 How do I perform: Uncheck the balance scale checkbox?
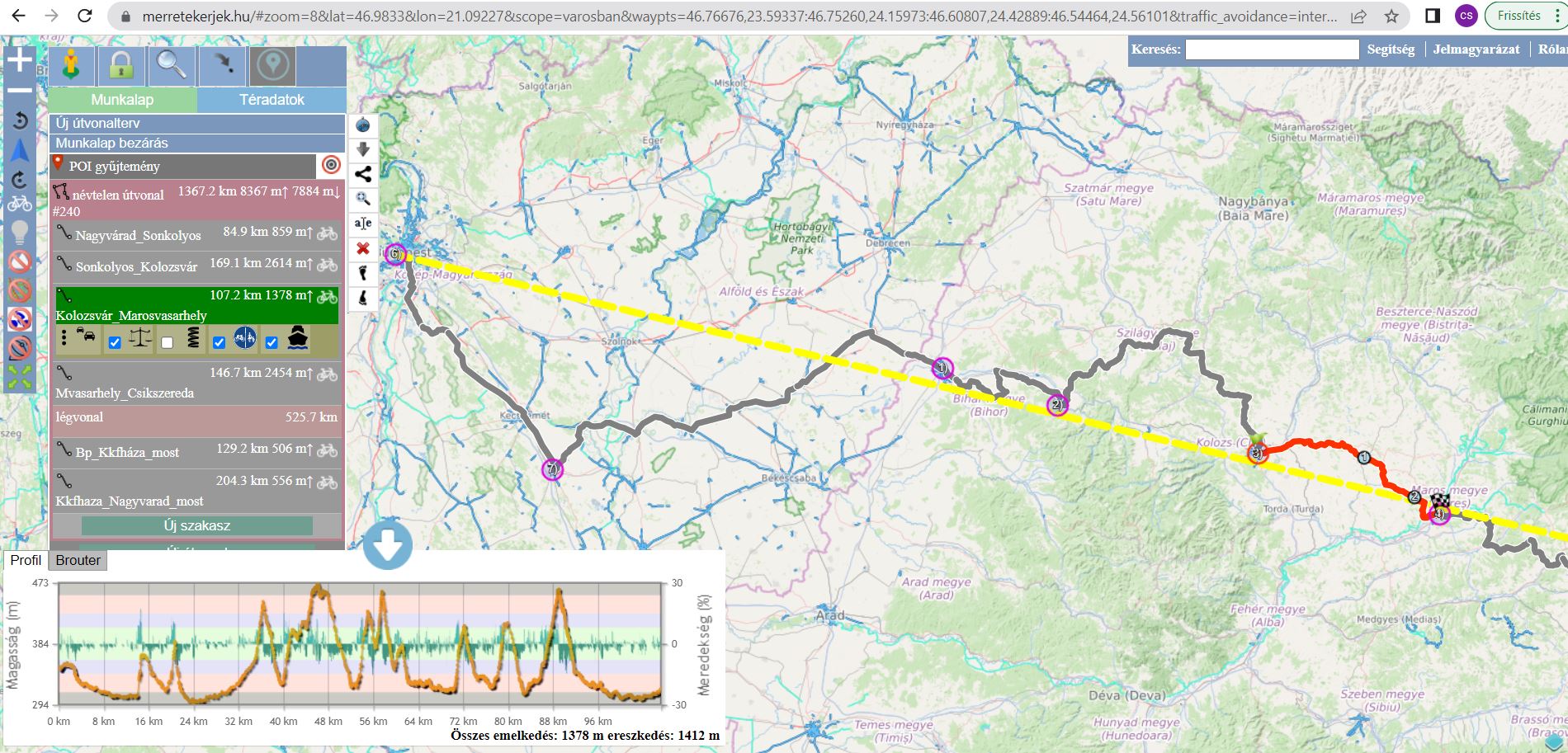[115, 342]
